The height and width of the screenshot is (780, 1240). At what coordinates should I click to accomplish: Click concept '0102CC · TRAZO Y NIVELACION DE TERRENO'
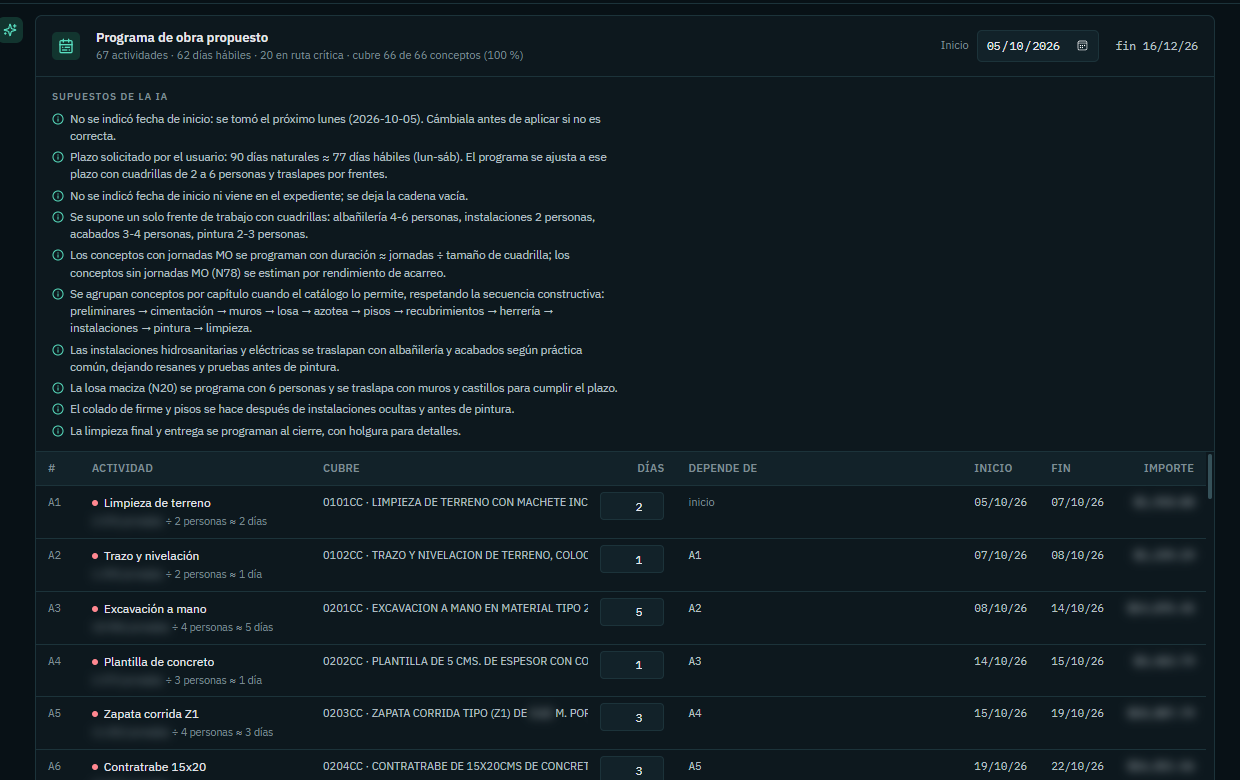coord(455,555)
